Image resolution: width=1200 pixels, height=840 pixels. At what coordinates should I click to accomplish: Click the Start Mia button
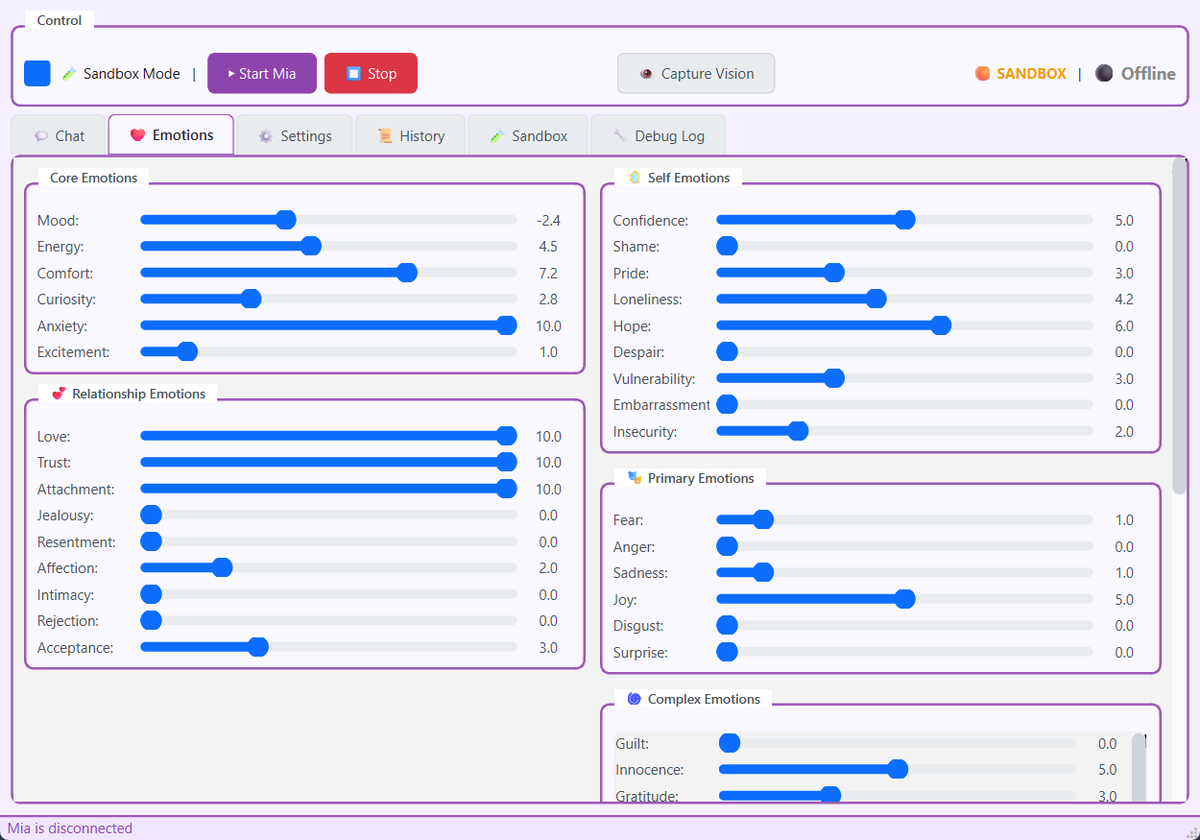pos(262,73)
